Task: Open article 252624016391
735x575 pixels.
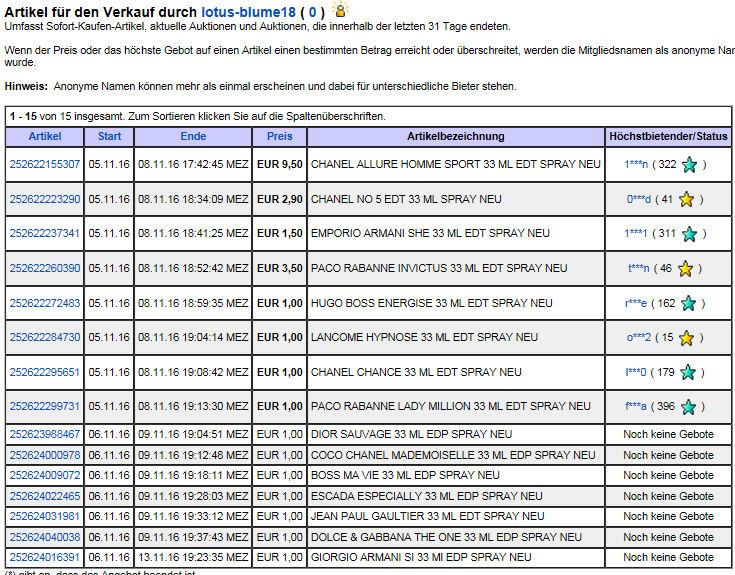Action: point(45,557)
